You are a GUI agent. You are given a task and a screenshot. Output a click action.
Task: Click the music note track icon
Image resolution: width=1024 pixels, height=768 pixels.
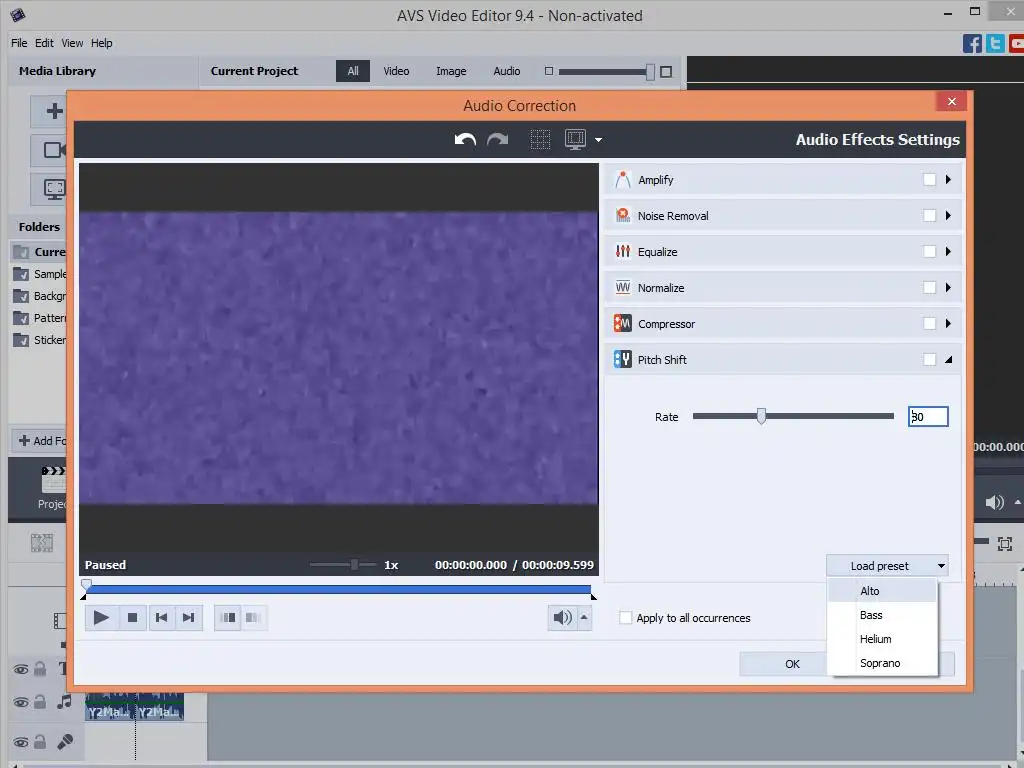click(x=64, y=702)
